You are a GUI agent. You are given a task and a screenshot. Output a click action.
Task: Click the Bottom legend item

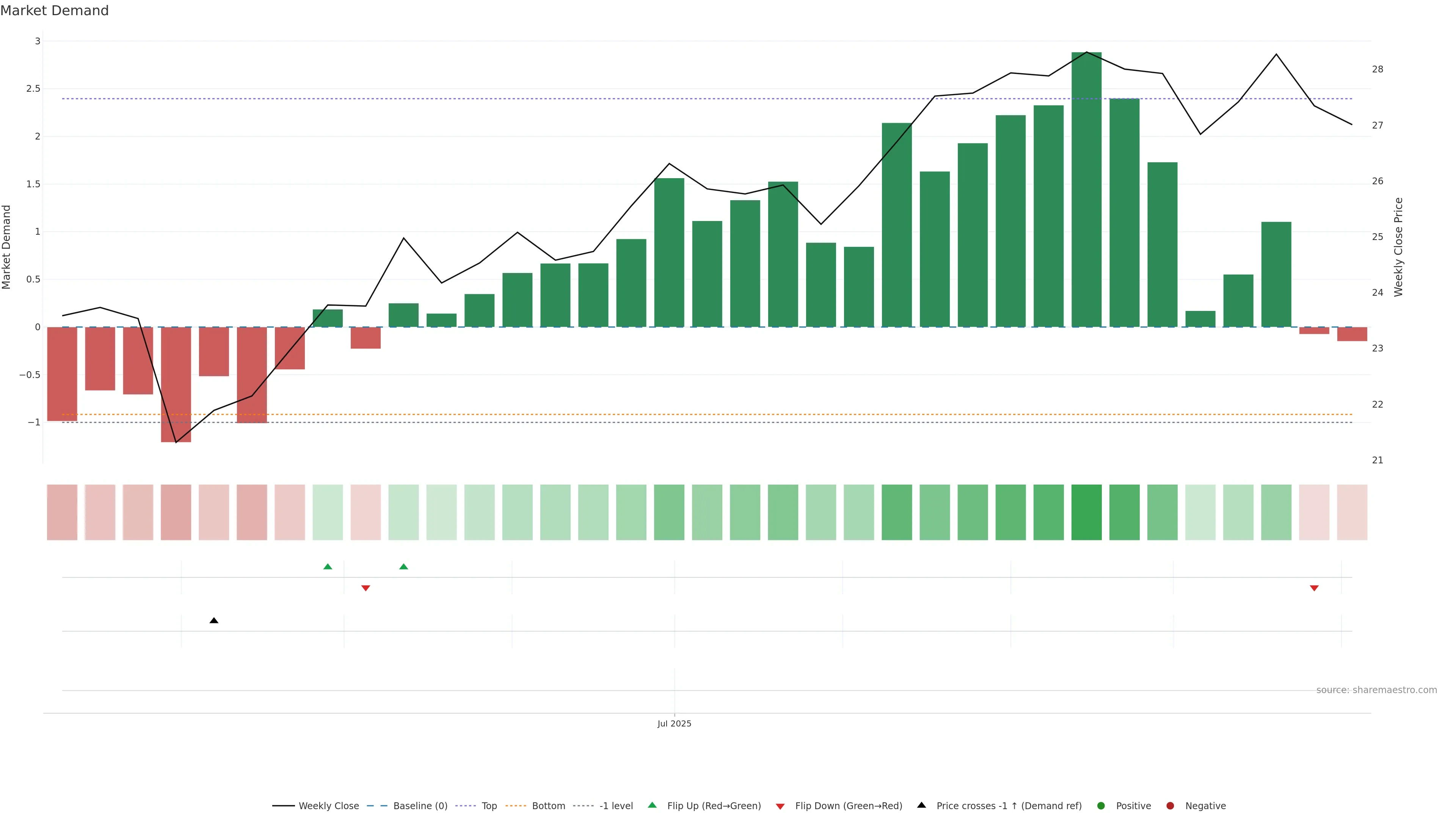click(548, 805)
